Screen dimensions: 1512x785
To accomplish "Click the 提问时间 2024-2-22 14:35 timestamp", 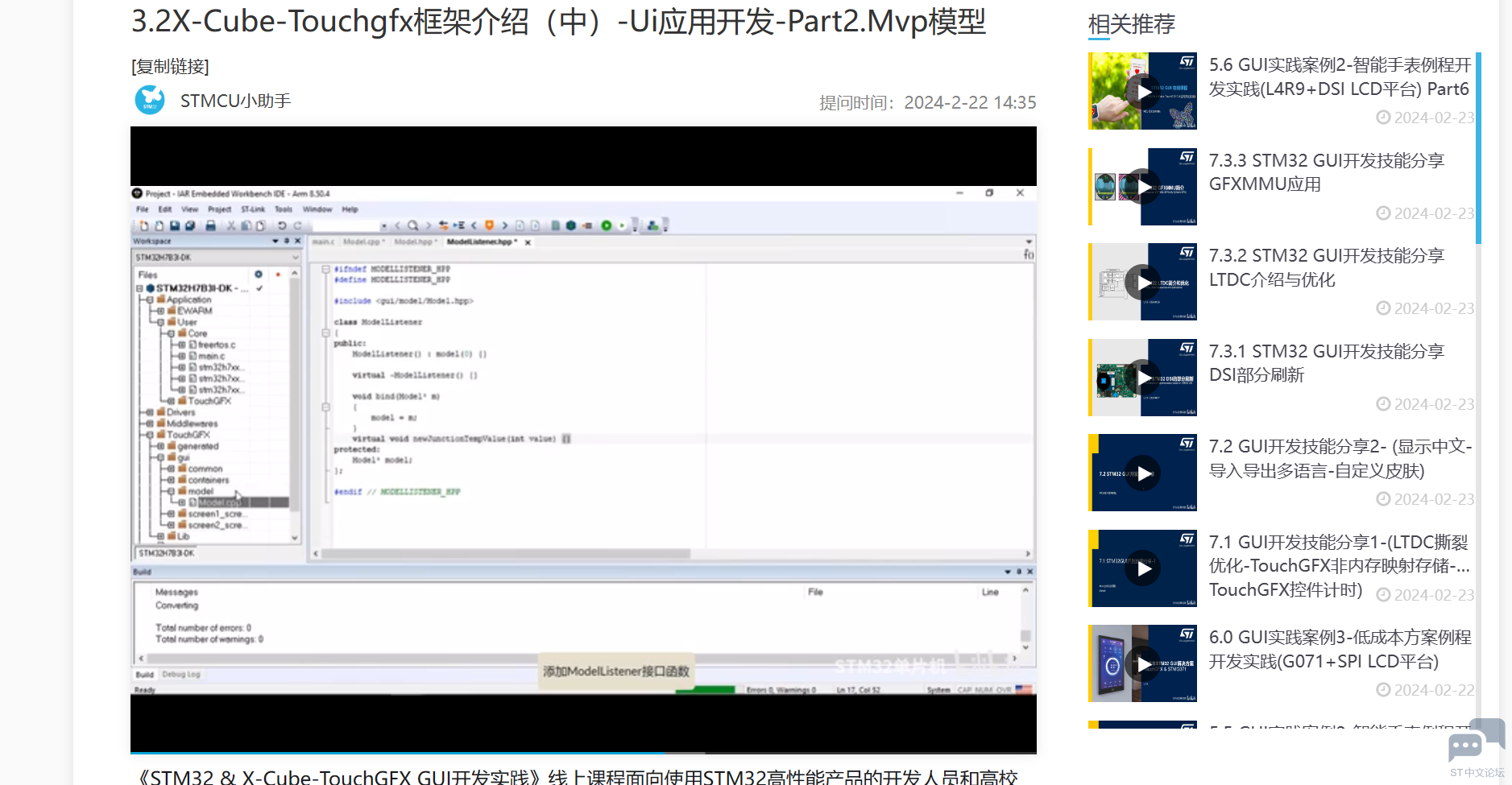I will 928,102.
